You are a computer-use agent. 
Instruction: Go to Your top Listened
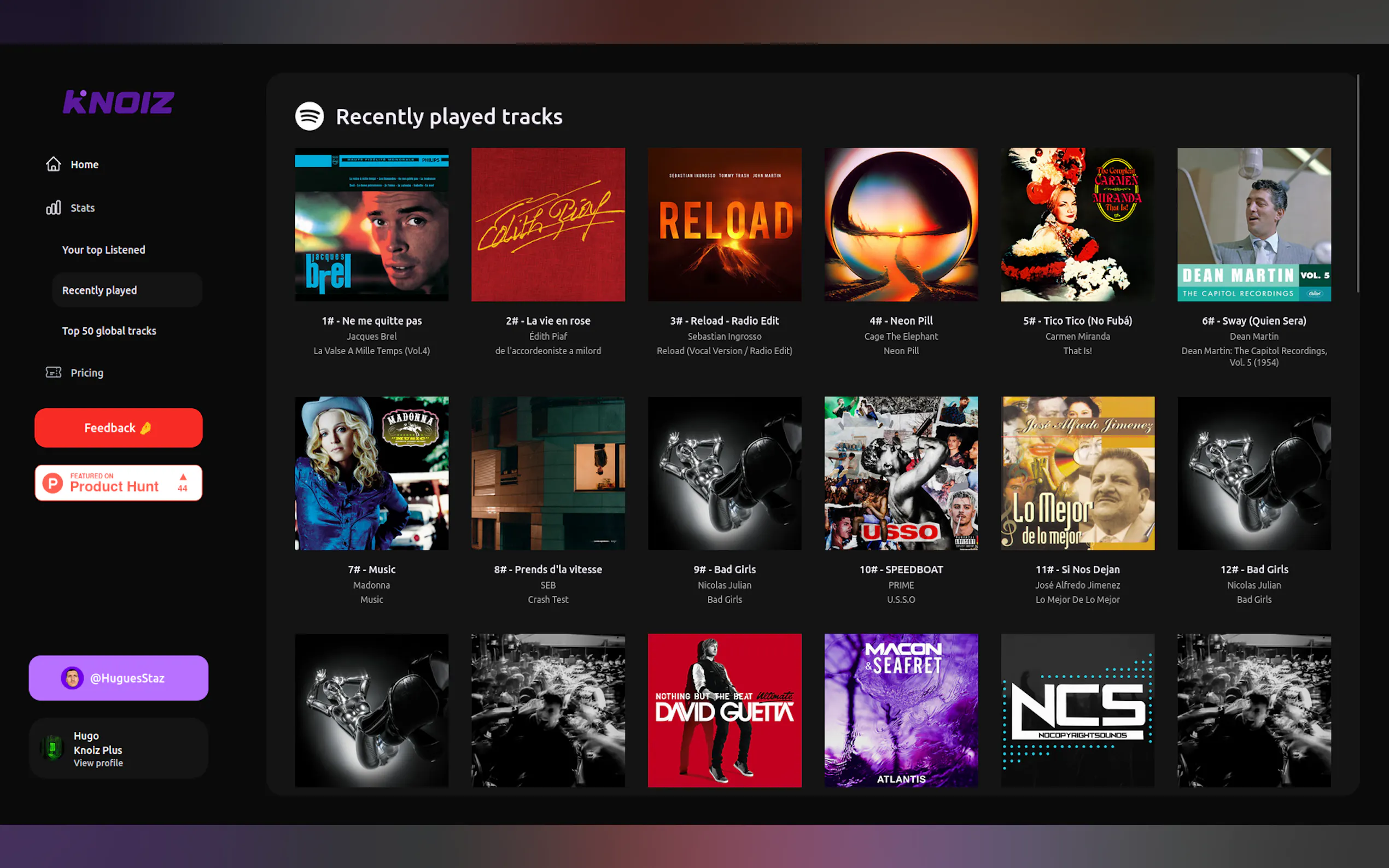(x=103, y=250)
